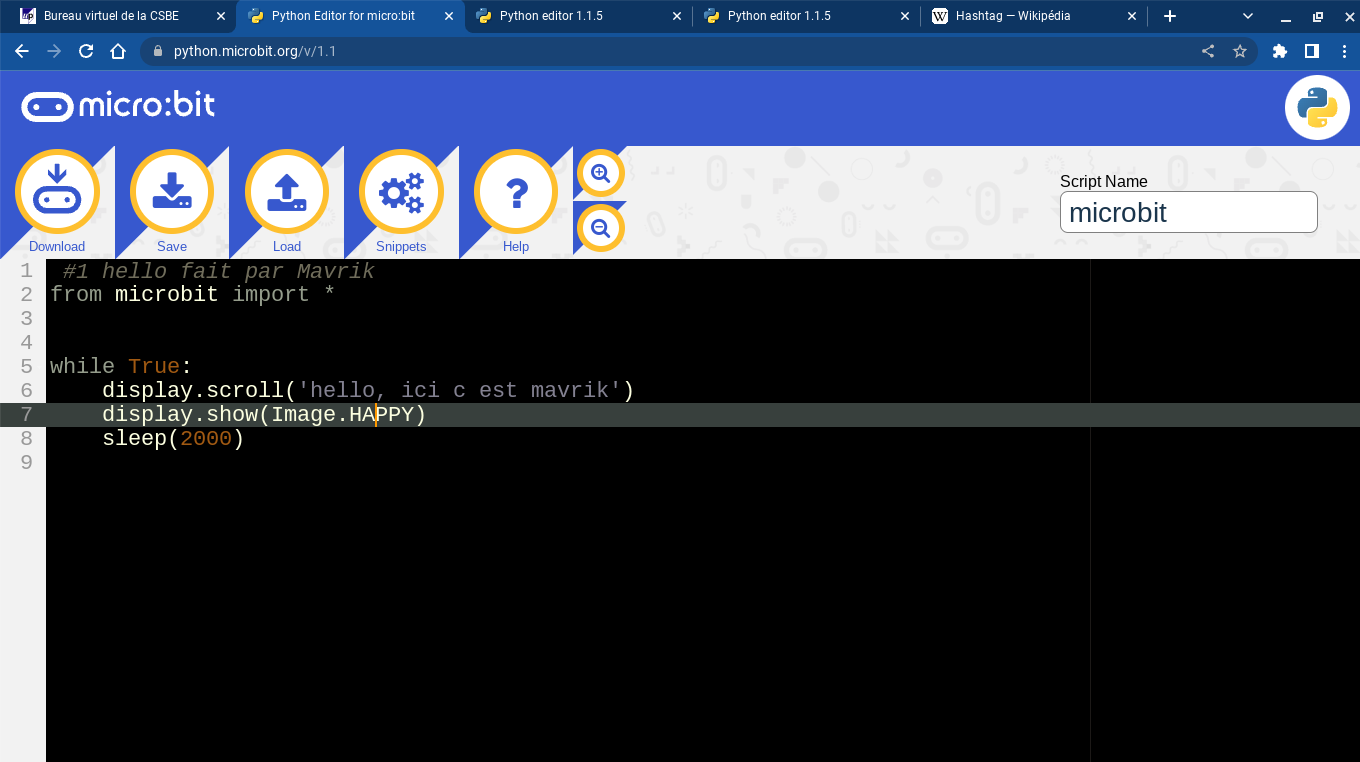This screenshot has width=1360, height=762.
Task: Click the 'Load' label text
Action: pyautogui.click(x=287, y=246)
